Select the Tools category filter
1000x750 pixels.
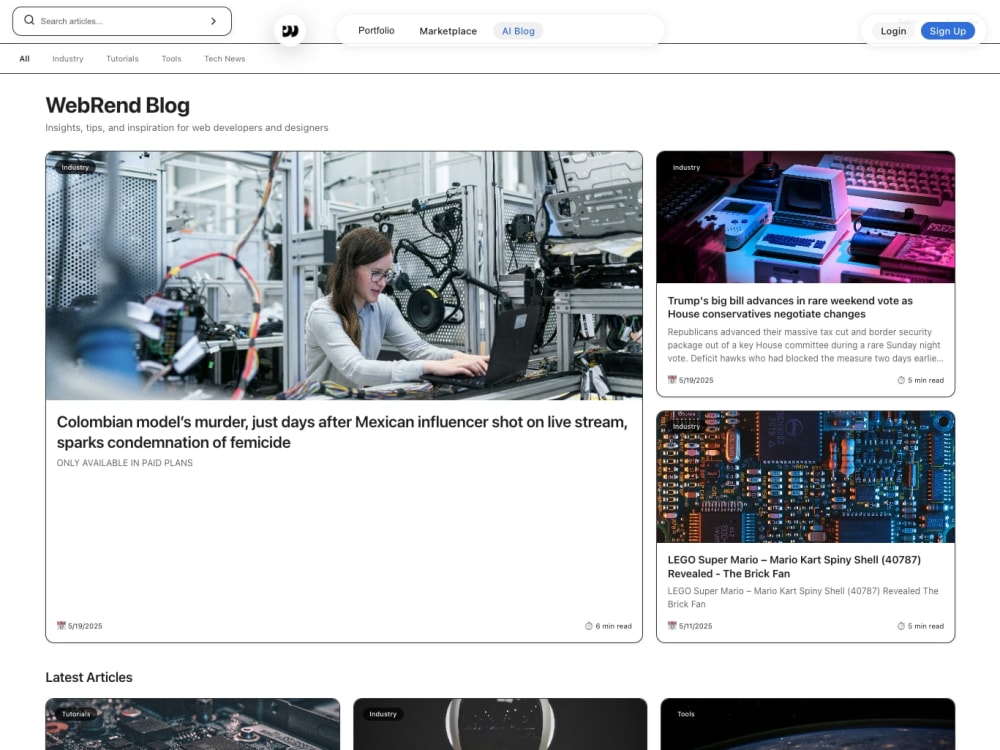[172, 59]
